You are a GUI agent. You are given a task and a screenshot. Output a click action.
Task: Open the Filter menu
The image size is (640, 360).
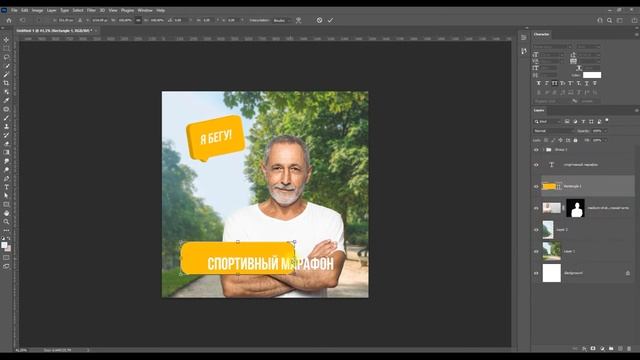tap(91, 10)
